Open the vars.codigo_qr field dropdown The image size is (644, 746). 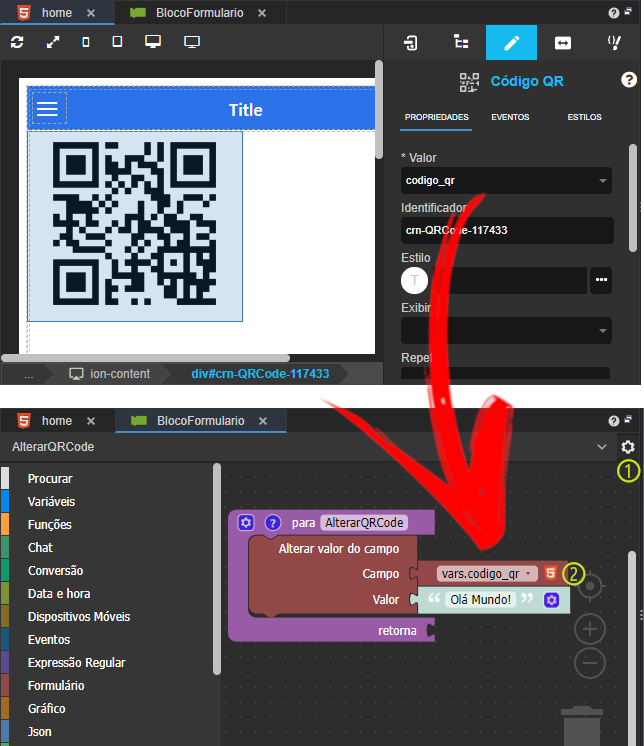pos(487,574)
